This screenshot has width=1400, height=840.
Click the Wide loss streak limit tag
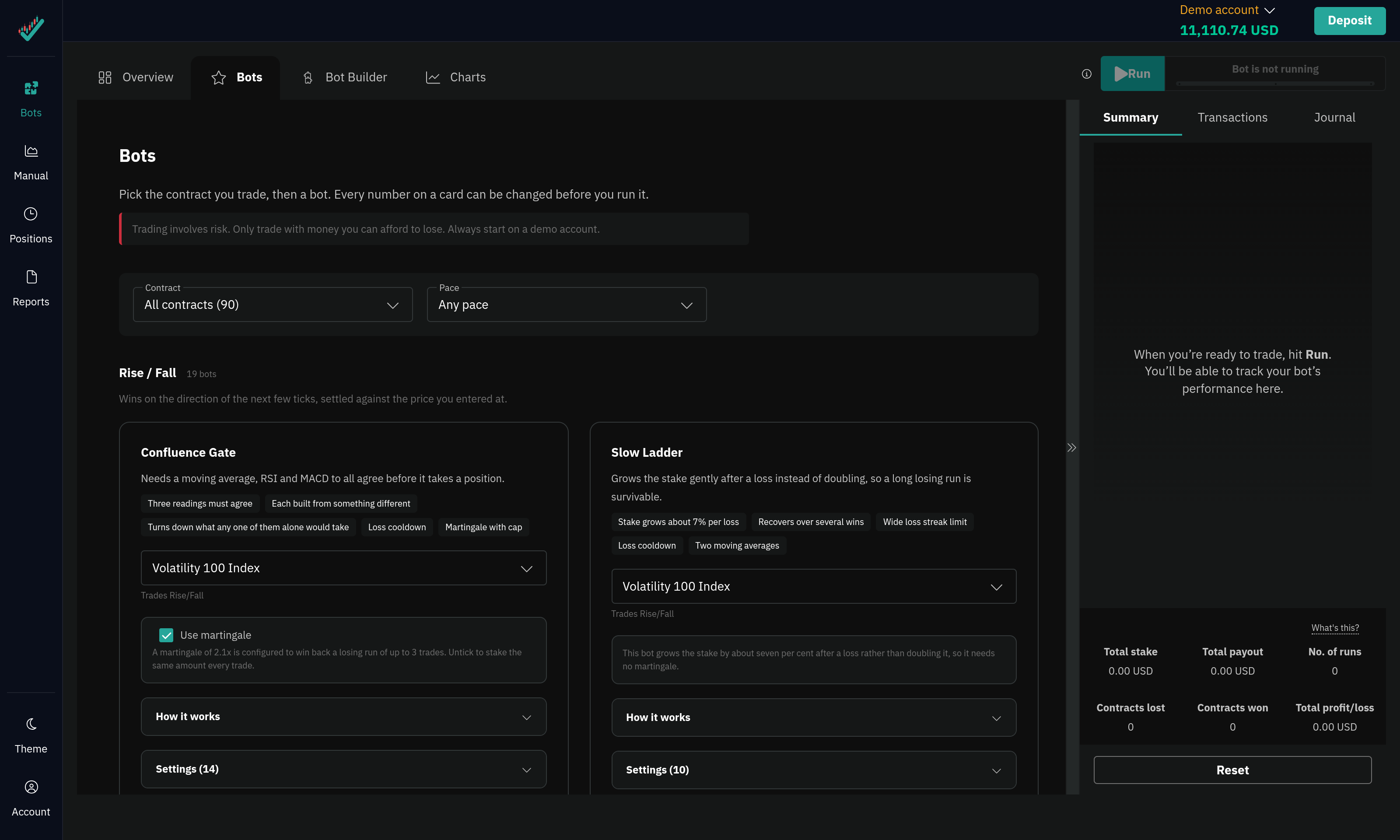(925, 522)
